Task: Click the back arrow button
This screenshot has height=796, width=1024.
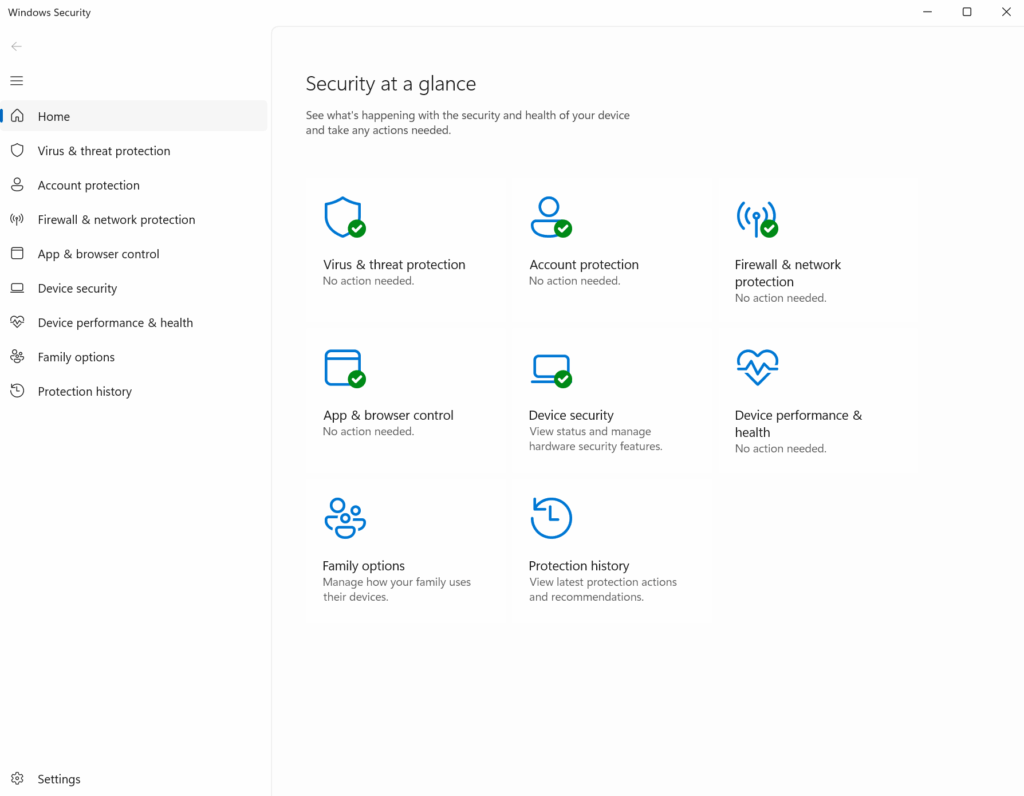Action: point(17,46)
